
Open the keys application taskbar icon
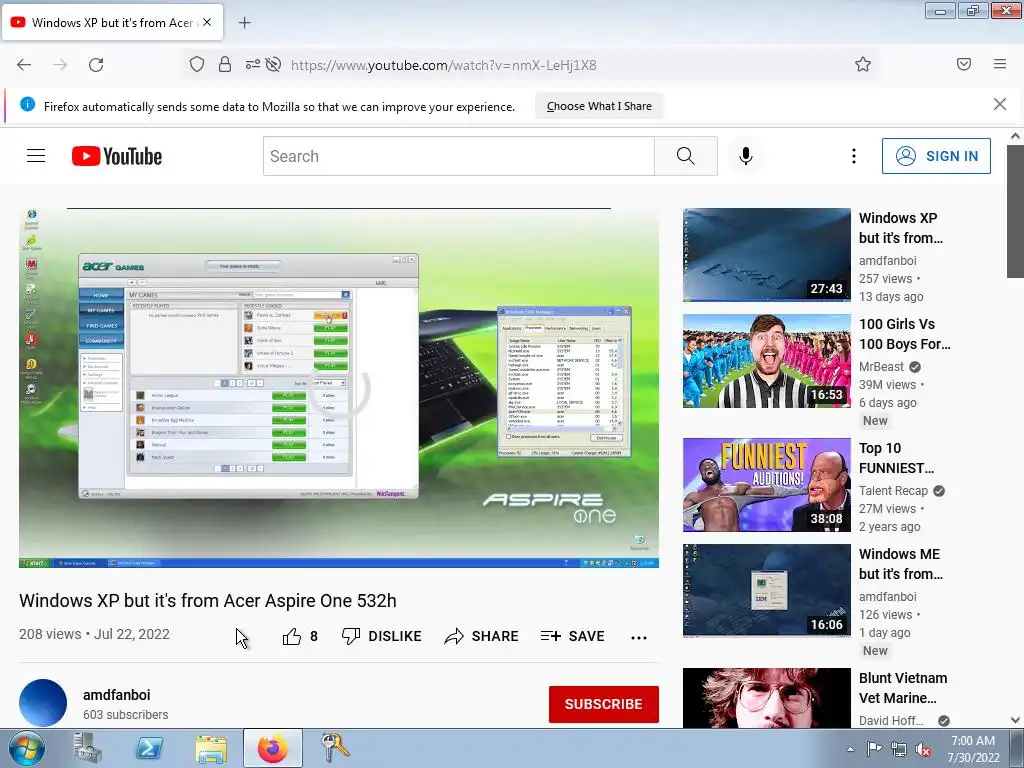[x=334, y=748]
